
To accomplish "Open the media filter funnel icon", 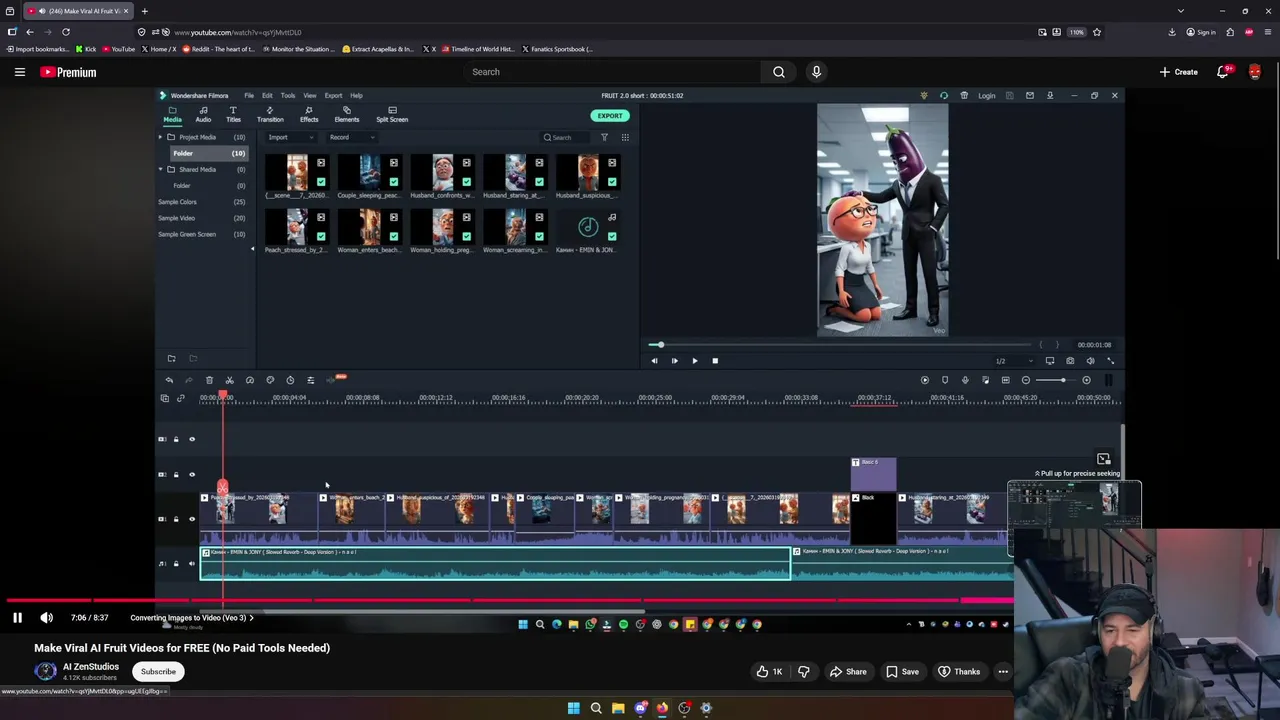I will pyautogui.click(x=604, y=137).
